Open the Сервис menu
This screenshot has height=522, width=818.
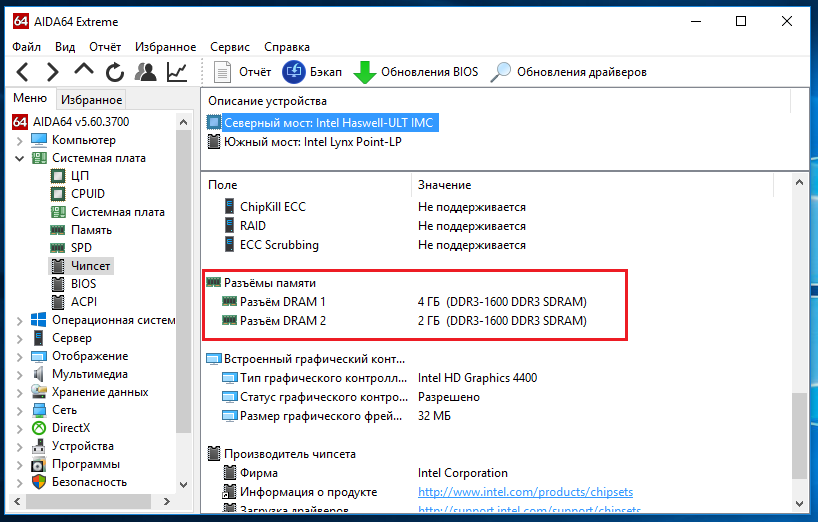[x=230, y=47]
